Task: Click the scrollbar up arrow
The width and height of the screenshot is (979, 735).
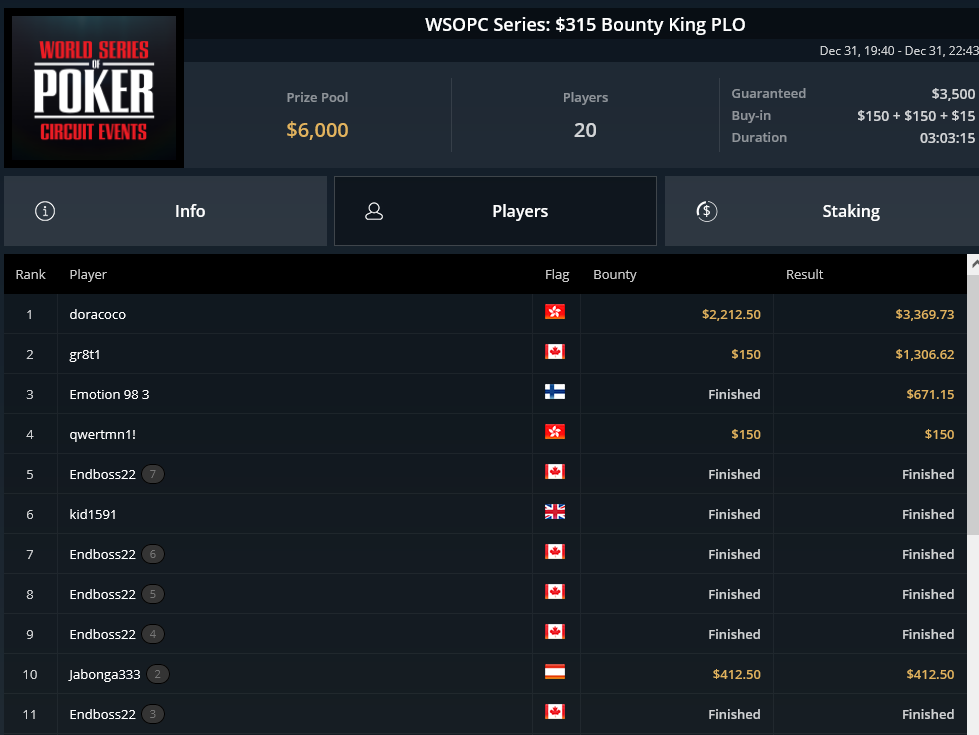Action: pyautogui.click(x=973, y=264)
